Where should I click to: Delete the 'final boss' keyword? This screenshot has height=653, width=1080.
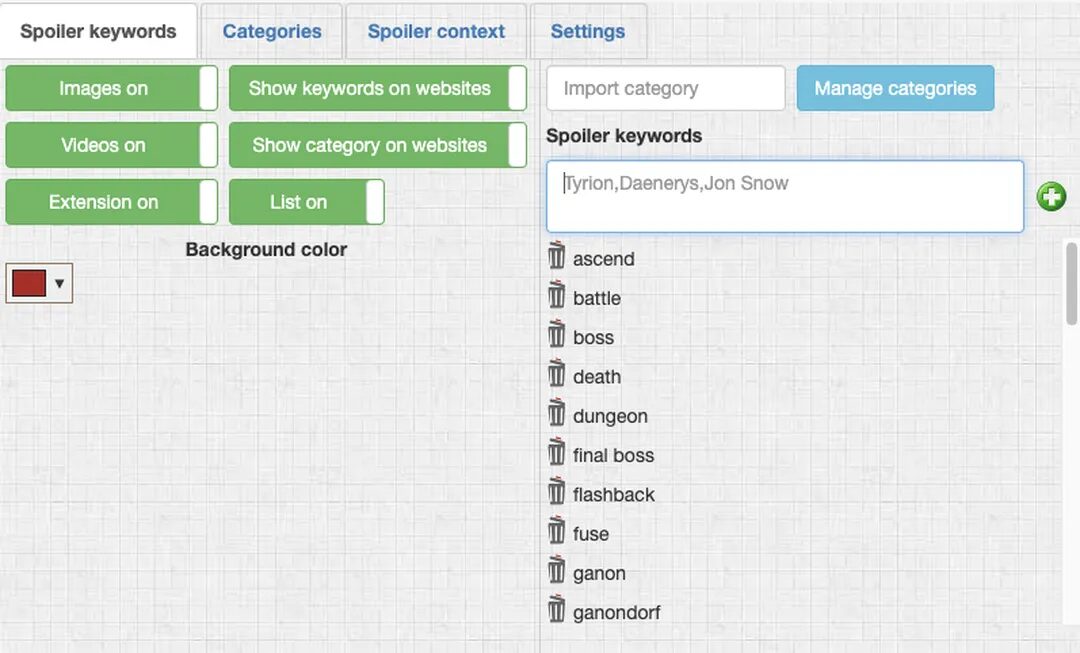(557, 453)
